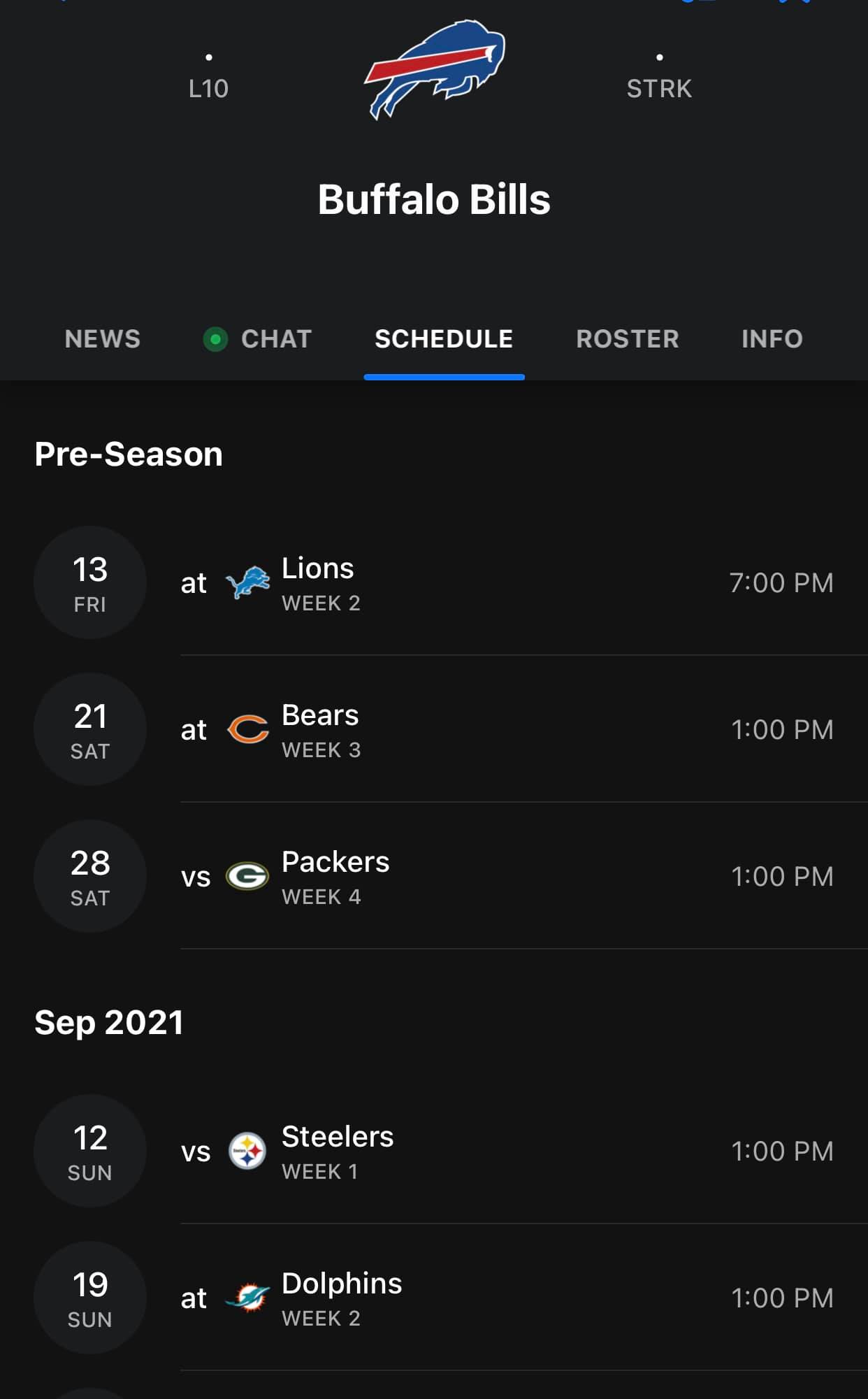Tap the Detroit Lions logo
This screenshot has height=1399, width=868.
coord(247,582)
